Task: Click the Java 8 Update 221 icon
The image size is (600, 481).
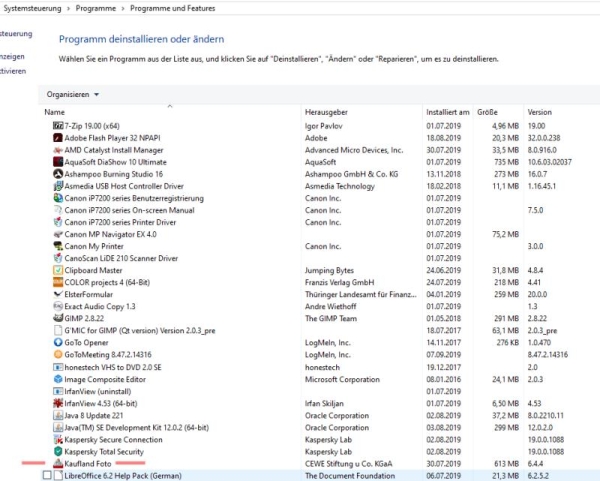Action: [57, 415]
